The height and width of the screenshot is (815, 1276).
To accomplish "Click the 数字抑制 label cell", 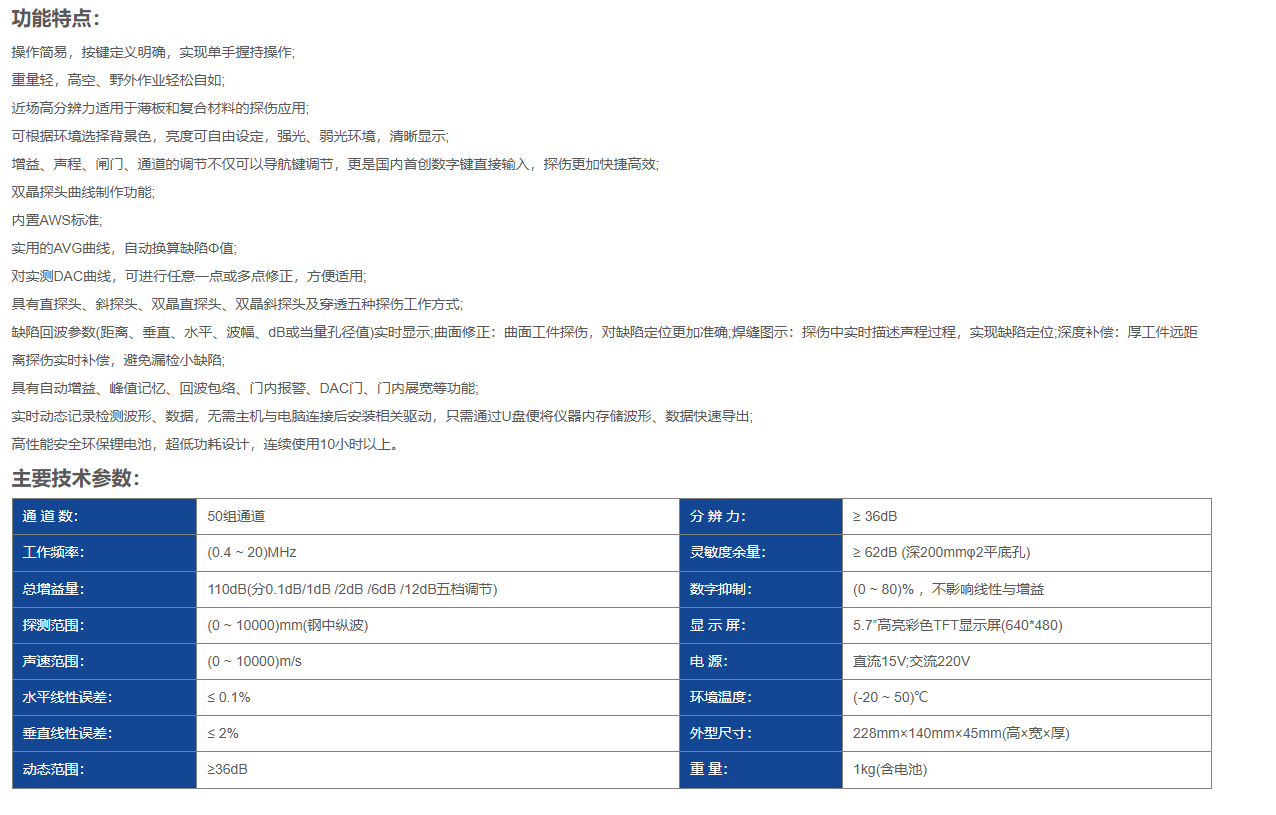I will [x=760, y=589].
